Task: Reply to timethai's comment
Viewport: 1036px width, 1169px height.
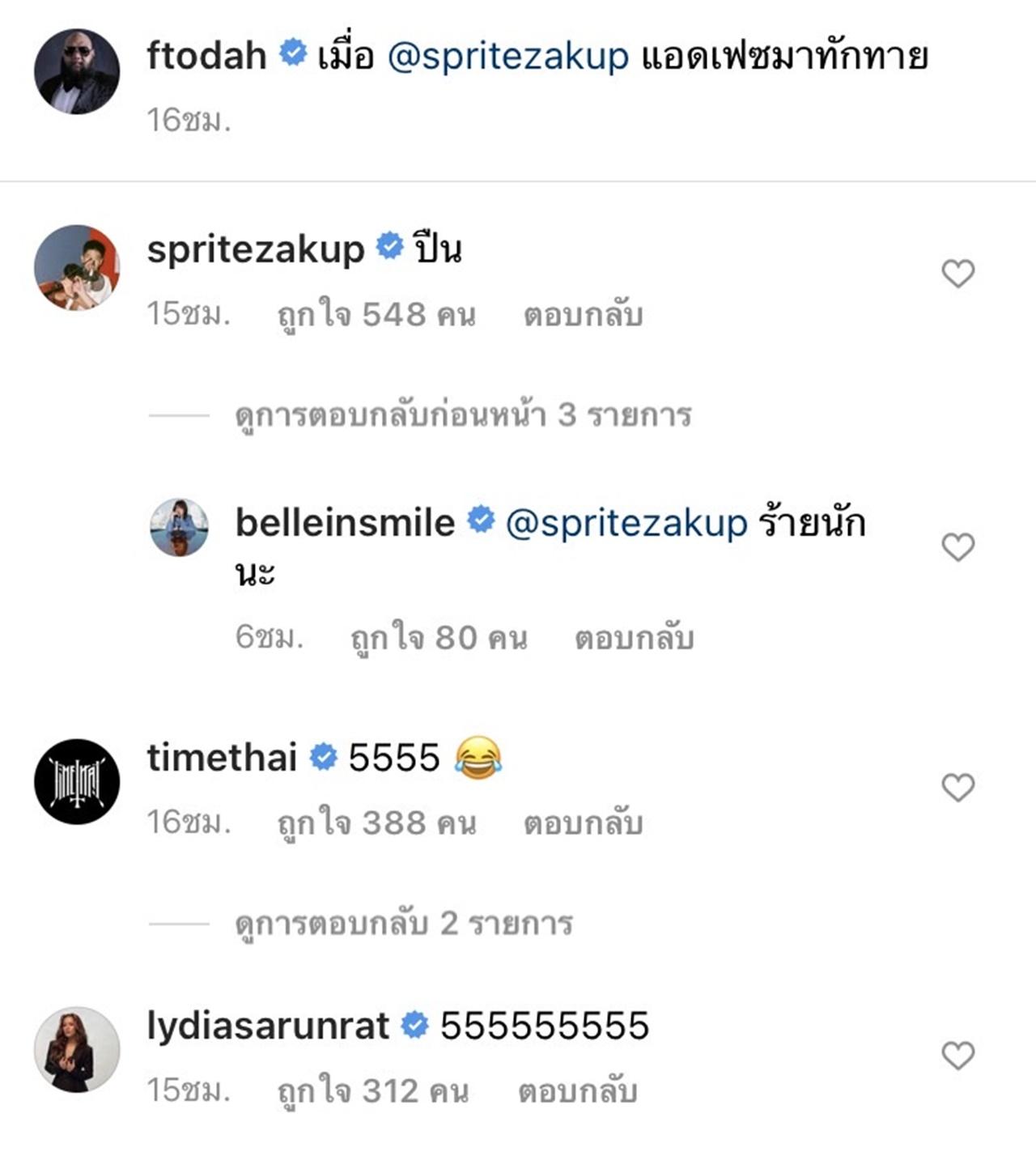Action: [583, 823]
